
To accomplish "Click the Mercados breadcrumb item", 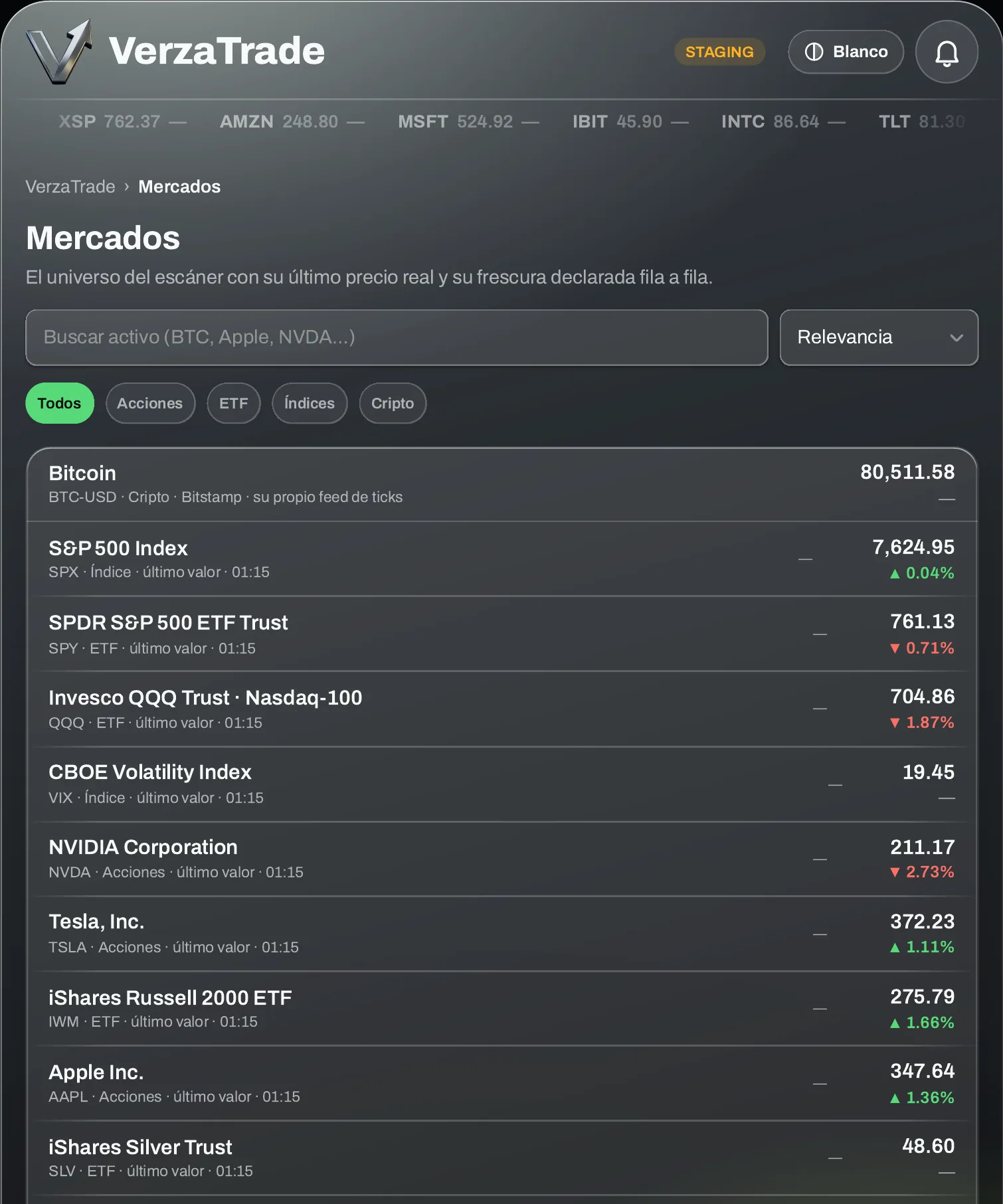I will (179, 187).
